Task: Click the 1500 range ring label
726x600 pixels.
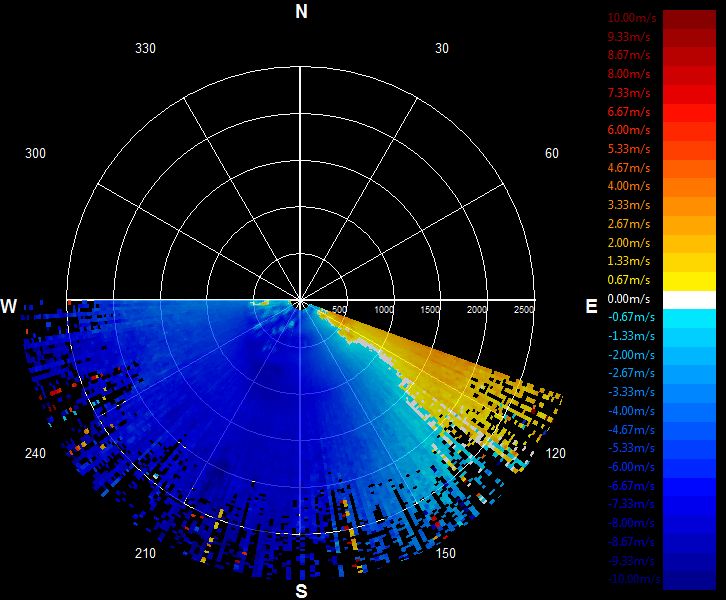Action: 430,309
